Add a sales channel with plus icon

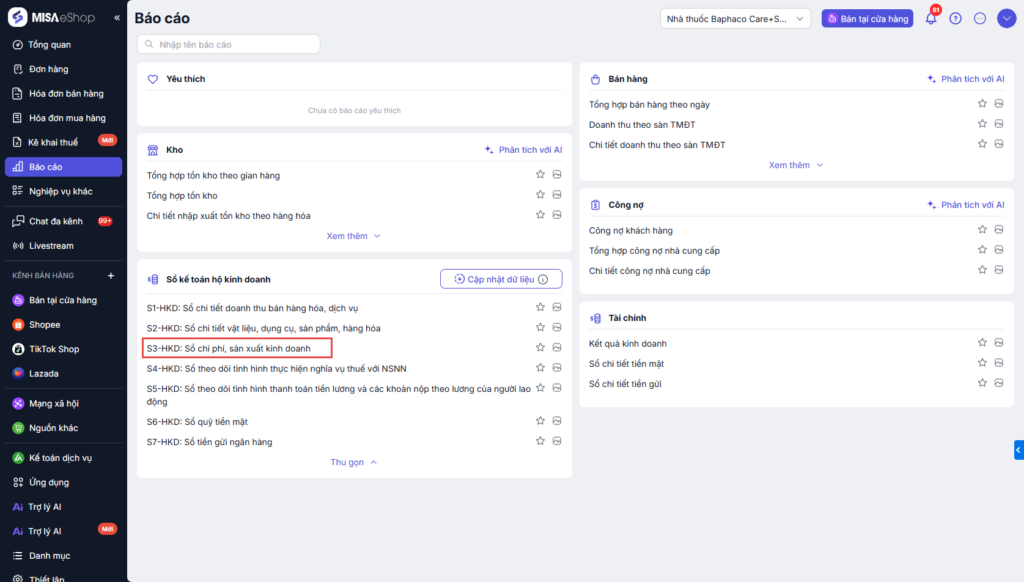pyautogui.click(x=111, y=275)
